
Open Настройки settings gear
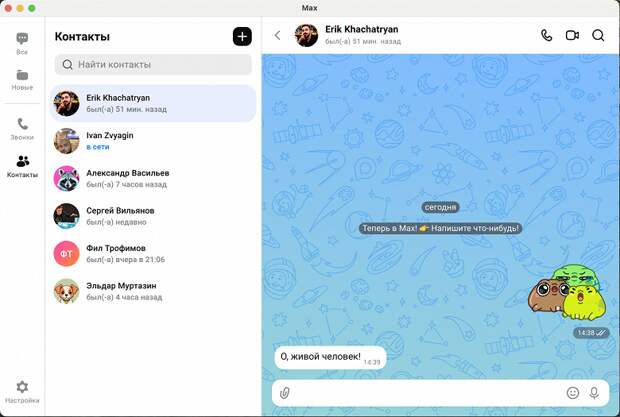(x=22, y=392)
